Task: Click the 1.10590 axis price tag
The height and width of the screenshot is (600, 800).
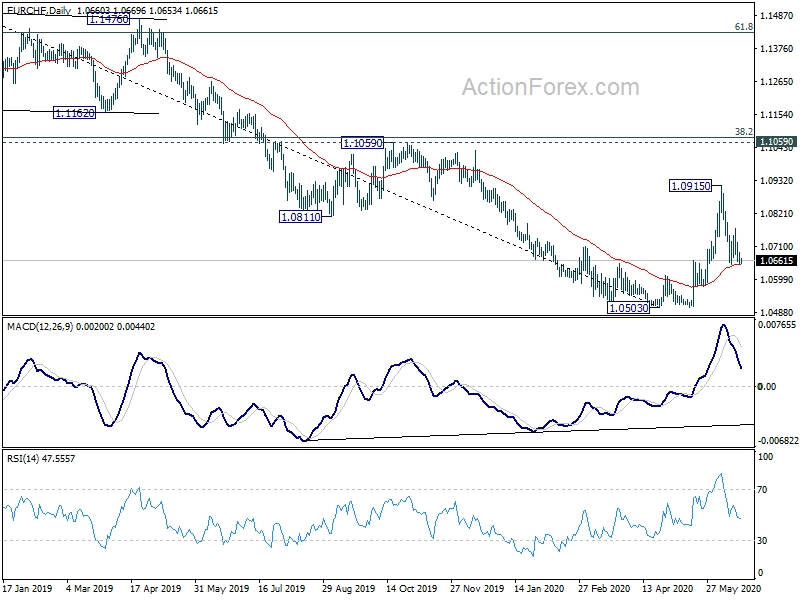Action: click(777, 141)
